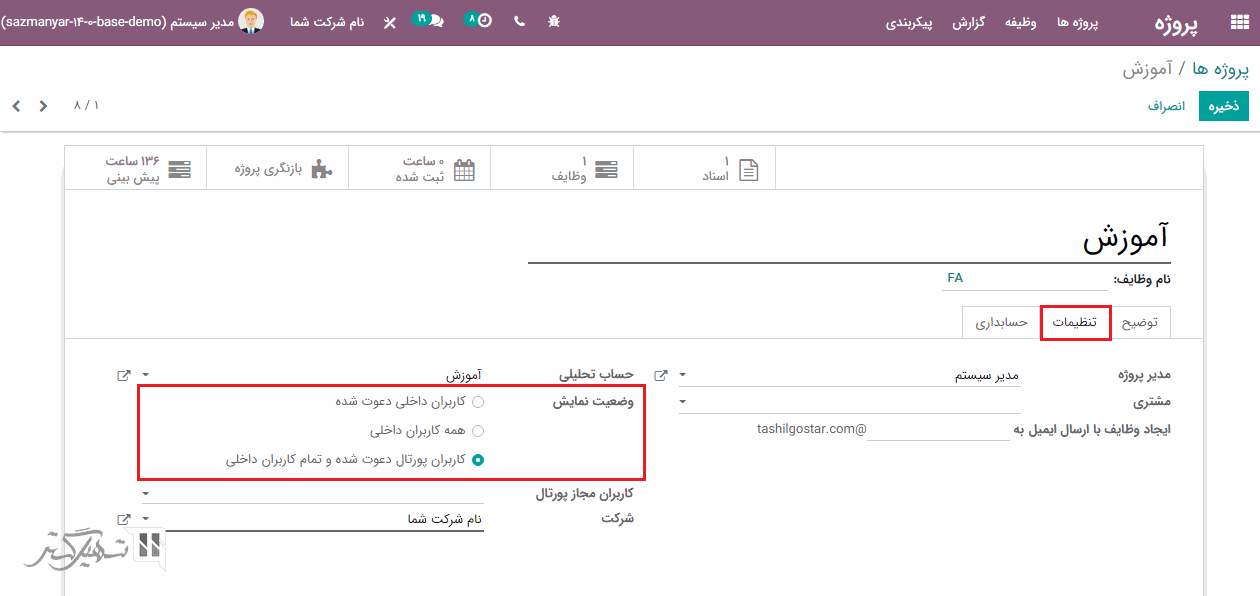
Task: Click the email alias input field
Action: point(938,429)
